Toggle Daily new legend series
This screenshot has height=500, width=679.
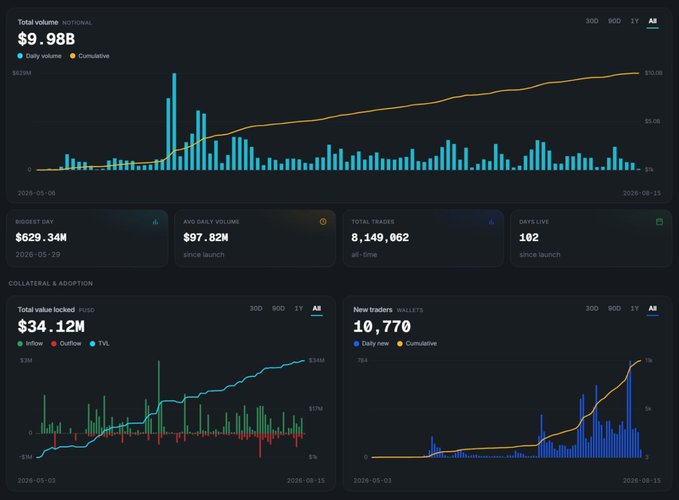click(371, 343)
